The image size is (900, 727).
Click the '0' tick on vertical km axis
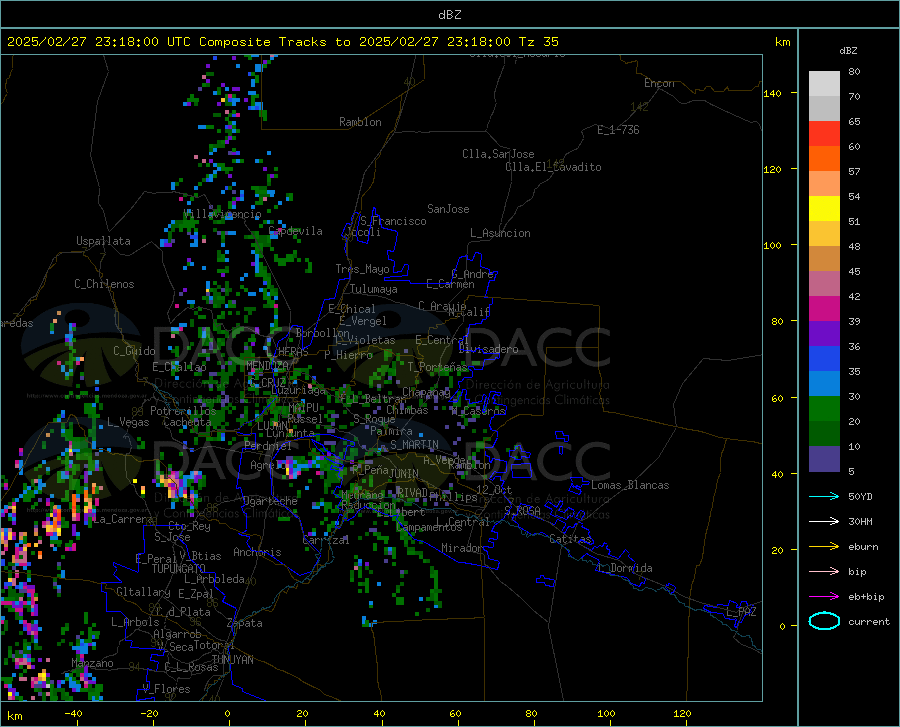click(x=782, y=626)
